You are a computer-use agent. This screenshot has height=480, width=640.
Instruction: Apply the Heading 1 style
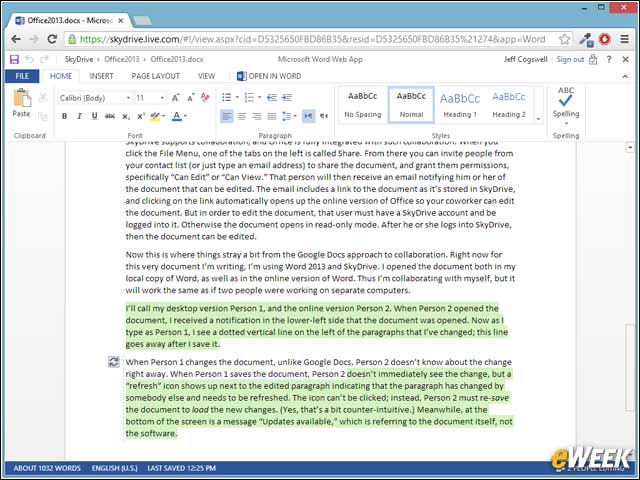pos(460,105)
